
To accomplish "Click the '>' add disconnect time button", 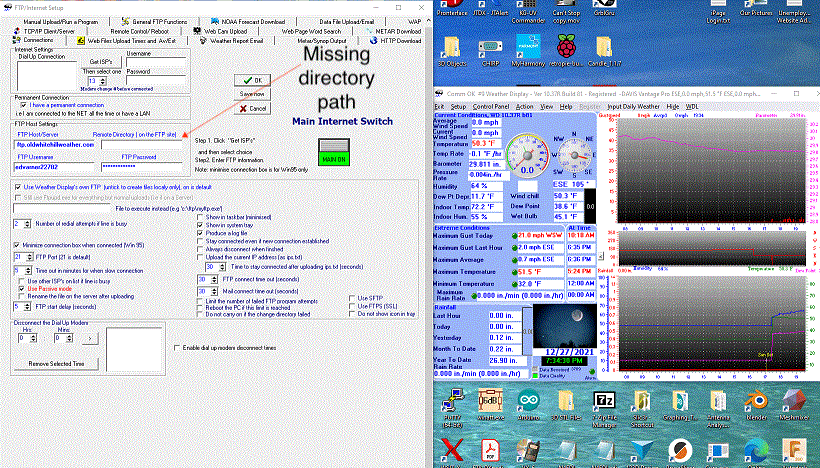I will coord(90,338).
